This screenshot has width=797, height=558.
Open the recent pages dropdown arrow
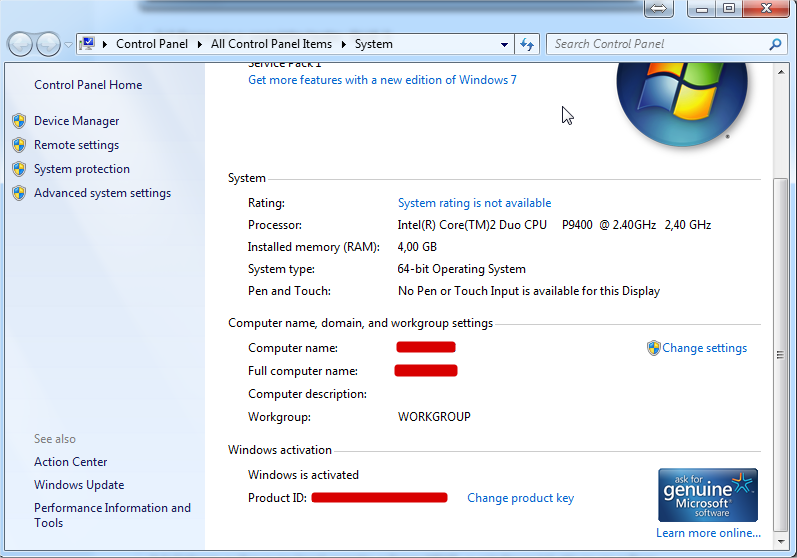(68, 45)
